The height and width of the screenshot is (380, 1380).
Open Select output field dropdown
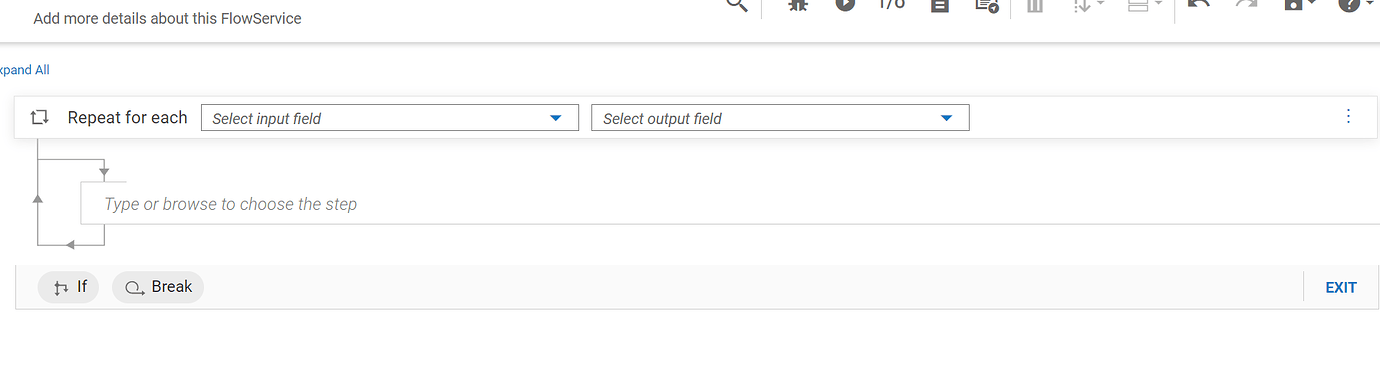pos(780,118)
